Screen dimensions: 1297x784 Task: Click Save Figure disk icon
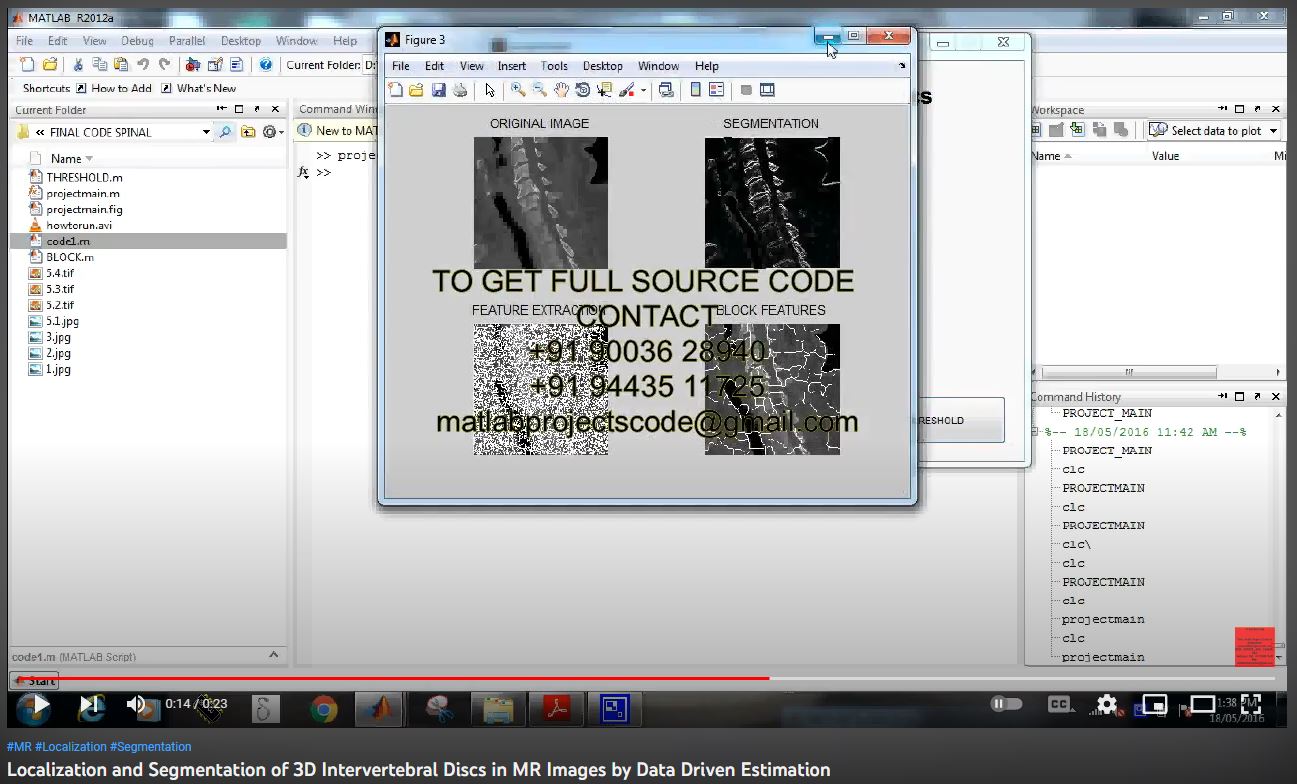(438, 90)
